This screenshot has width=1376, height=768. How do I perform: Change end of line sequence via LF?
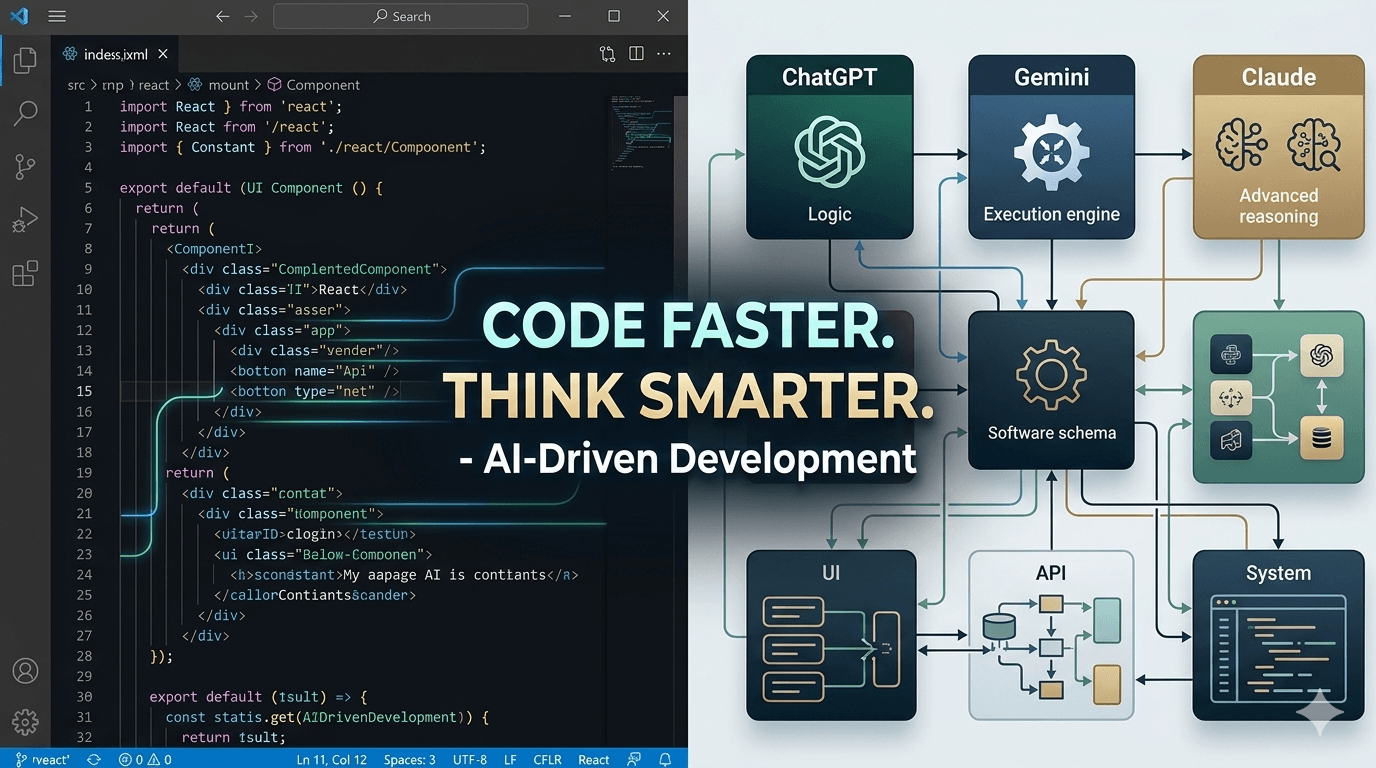(510, 759)
